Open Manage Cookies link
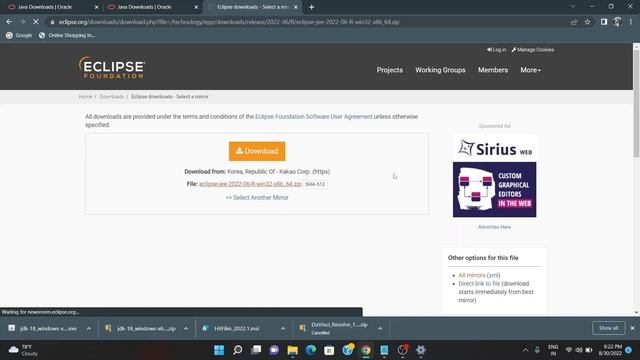The height and width of the screenshot is (360, 640). (x=533, y=50)
